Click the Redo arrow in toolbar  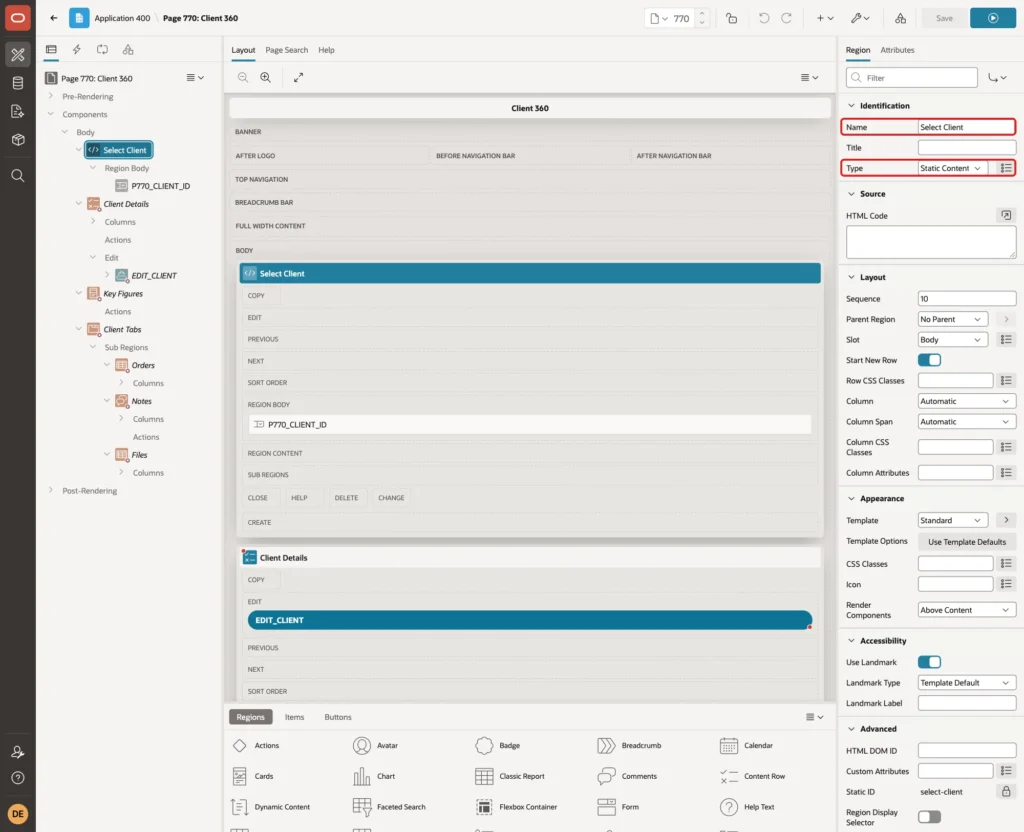[x=786, y=18]
